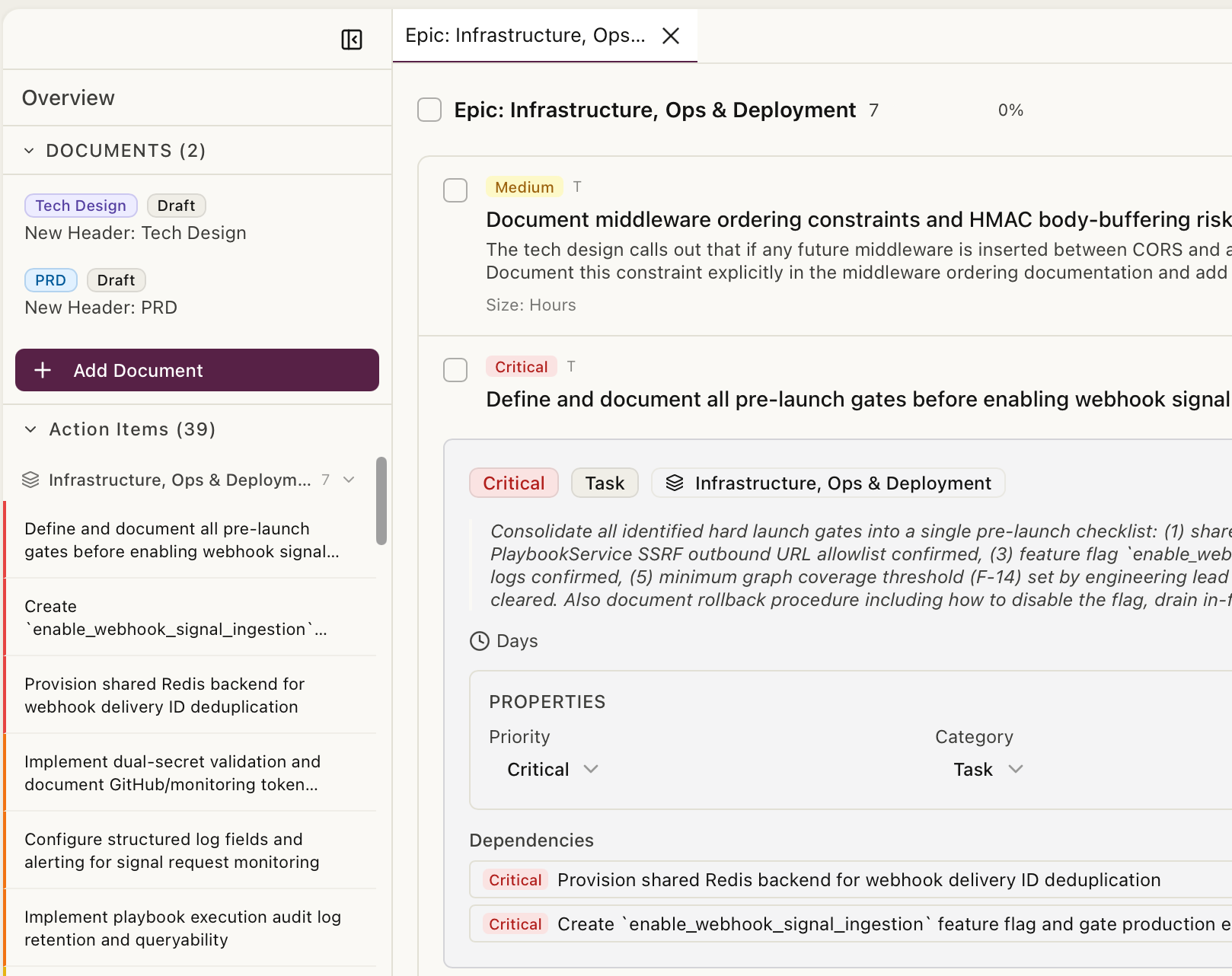Open the Priority dropdown set to Critical
This screenshot has height=976, width=1232.
click(x=553, y=770)
